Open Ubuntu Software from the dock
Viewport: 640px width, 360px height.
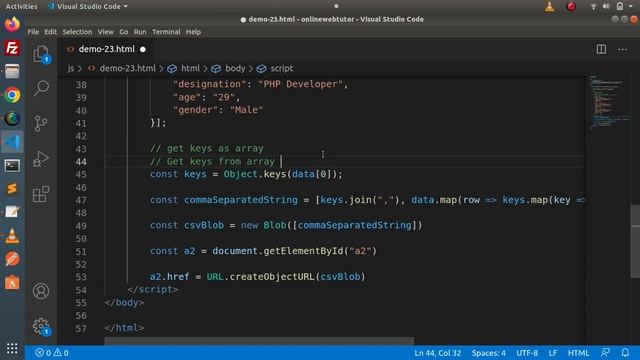12,282
